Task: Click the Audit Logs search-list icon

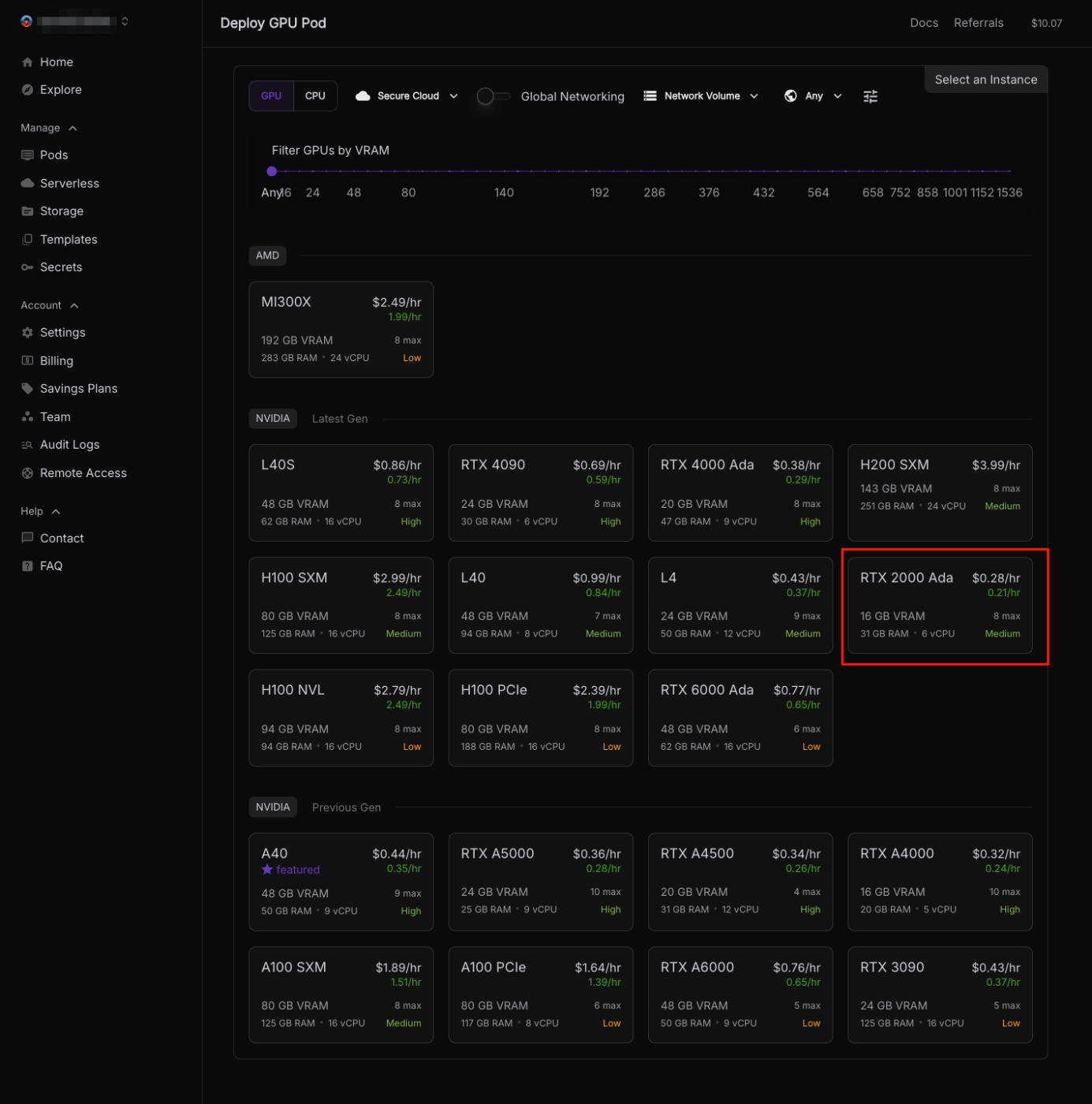Action: tap(28, 445)
